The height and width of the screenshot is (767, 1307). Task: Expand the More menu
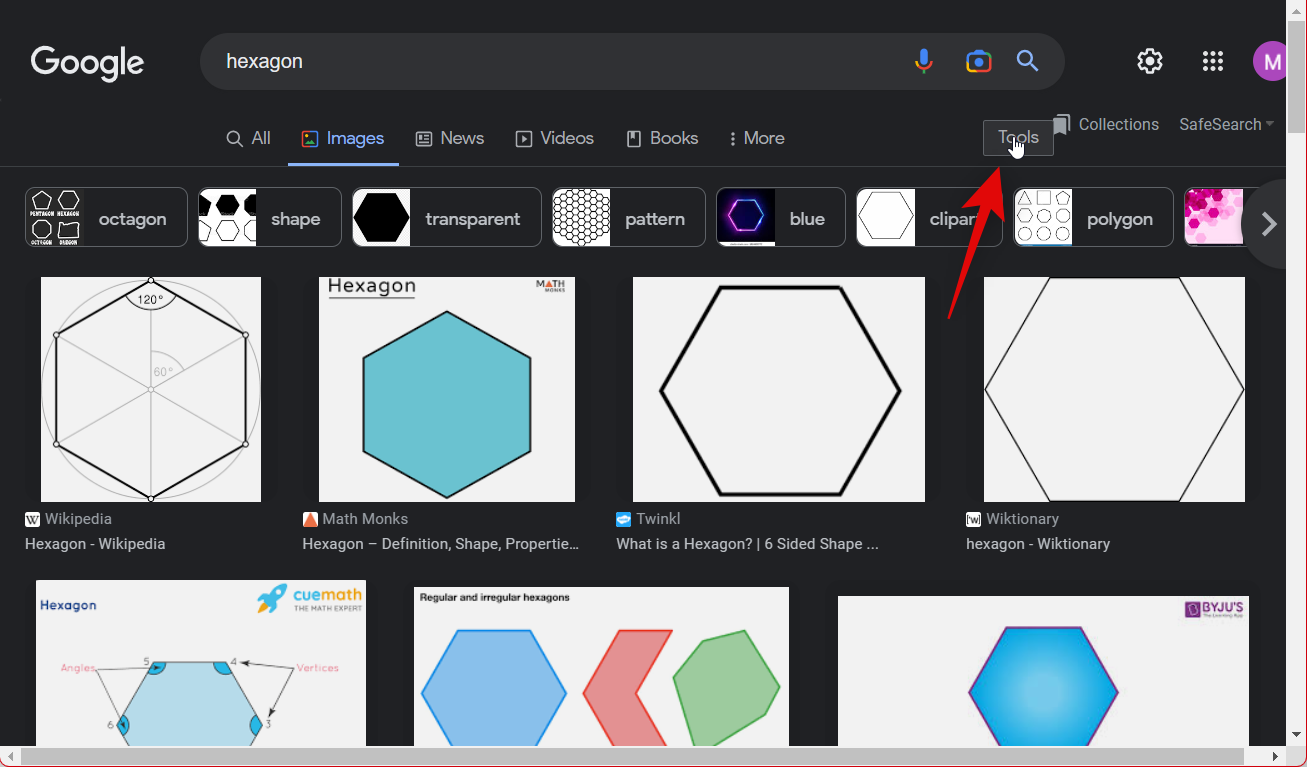tap(757, 138)
